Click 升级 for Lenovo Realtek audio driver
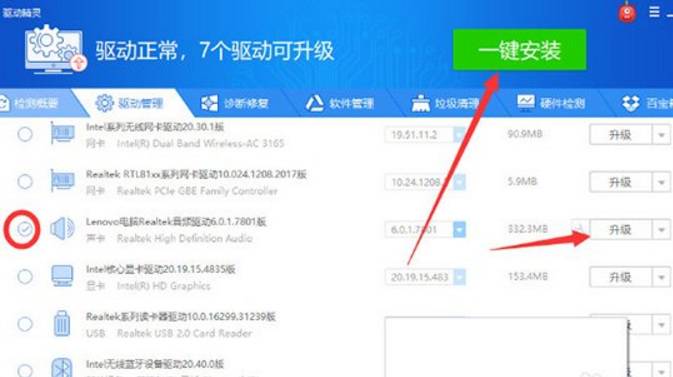 coord(620,230)
